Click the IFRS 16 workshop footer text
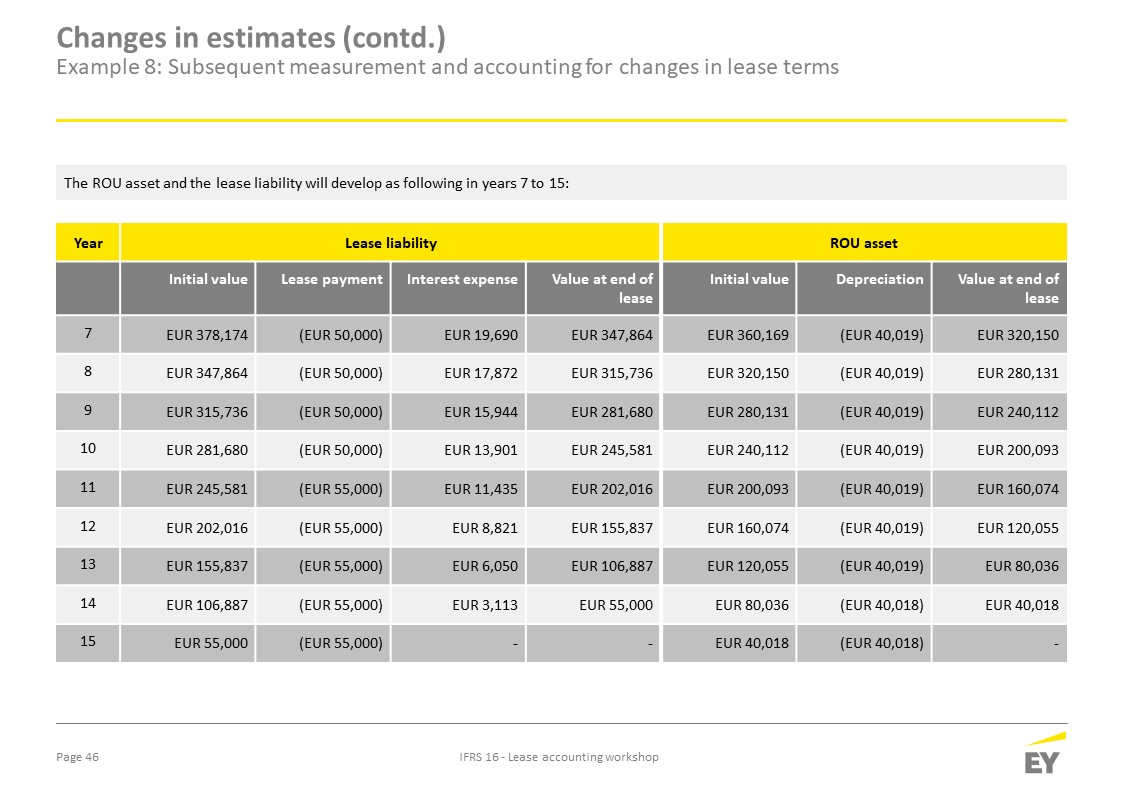The width and height of the screenshot is (1123, 794). (559, 757)
